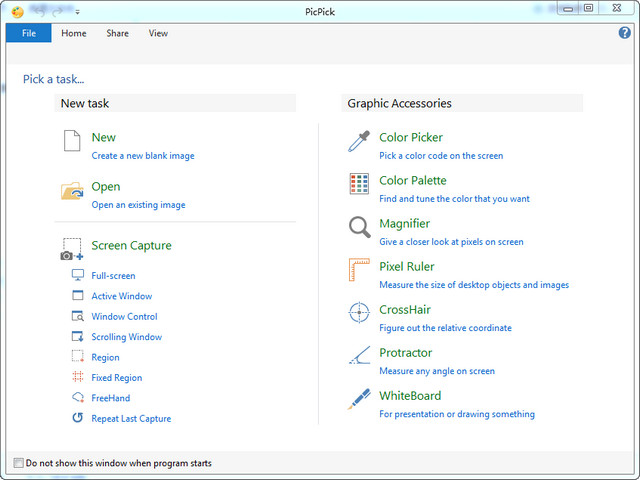
Task: Launch the Magnifier tool icon
Action: pos(359,228)
